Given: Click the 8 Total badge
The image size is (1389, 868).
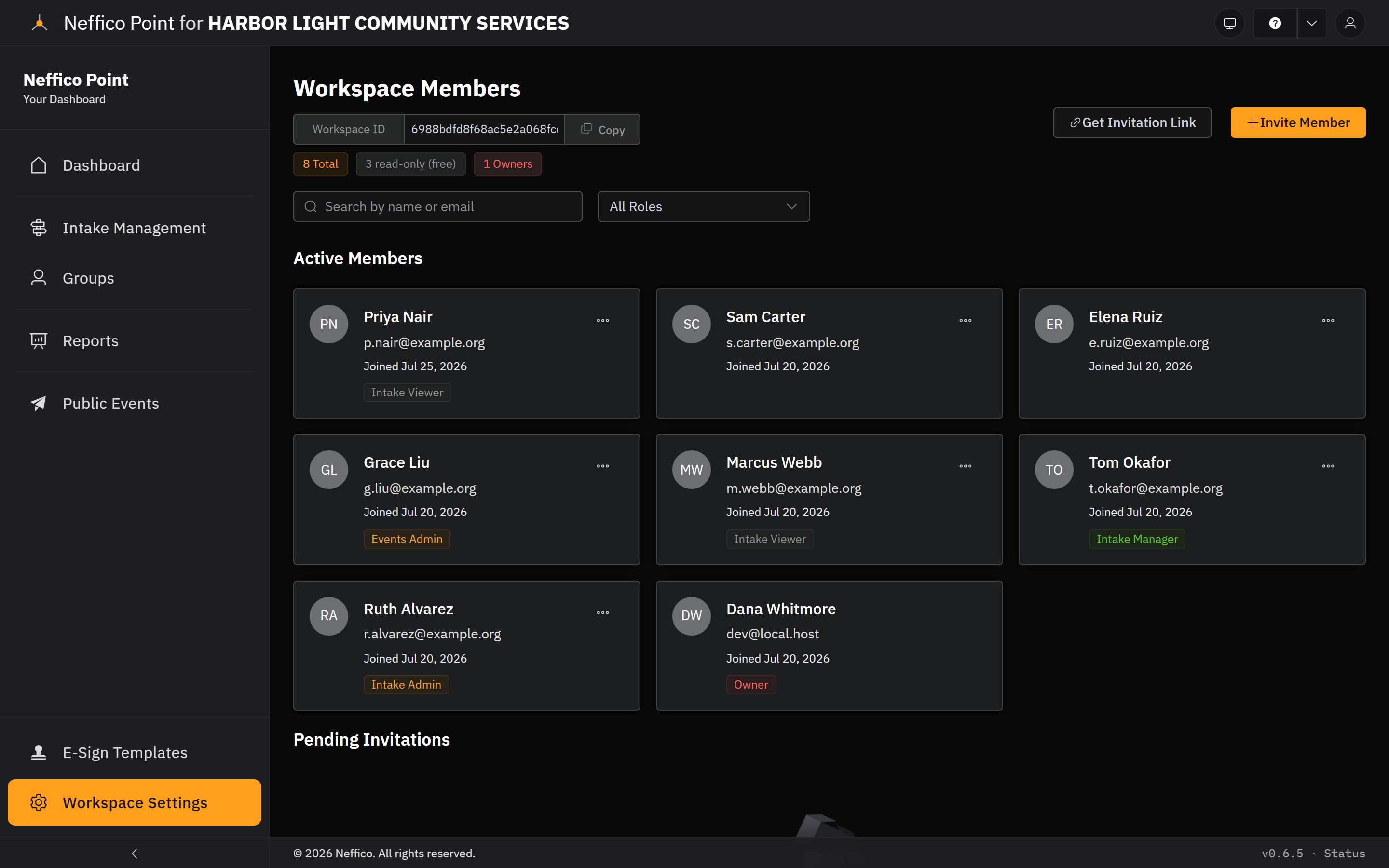Looking at the screenshot, I should 320,163.
